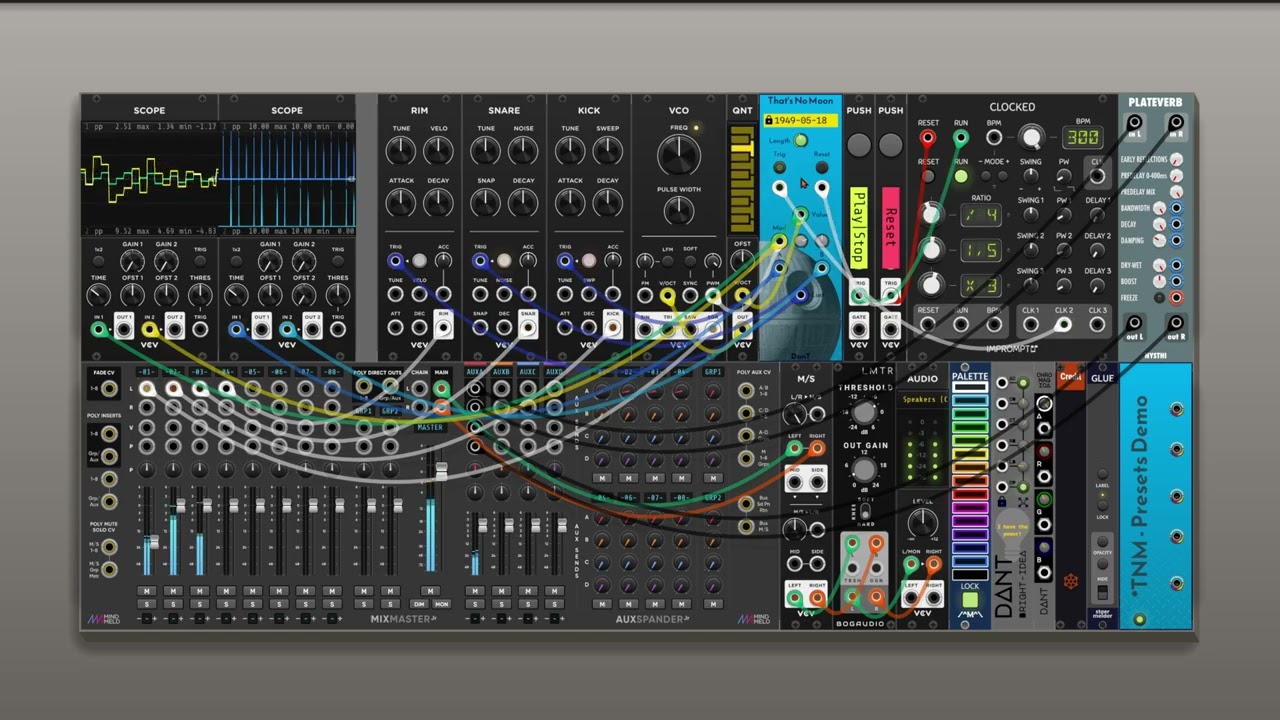Click Clocked MODE minus button
1280x720 pixels.
[x=985, y=176]
